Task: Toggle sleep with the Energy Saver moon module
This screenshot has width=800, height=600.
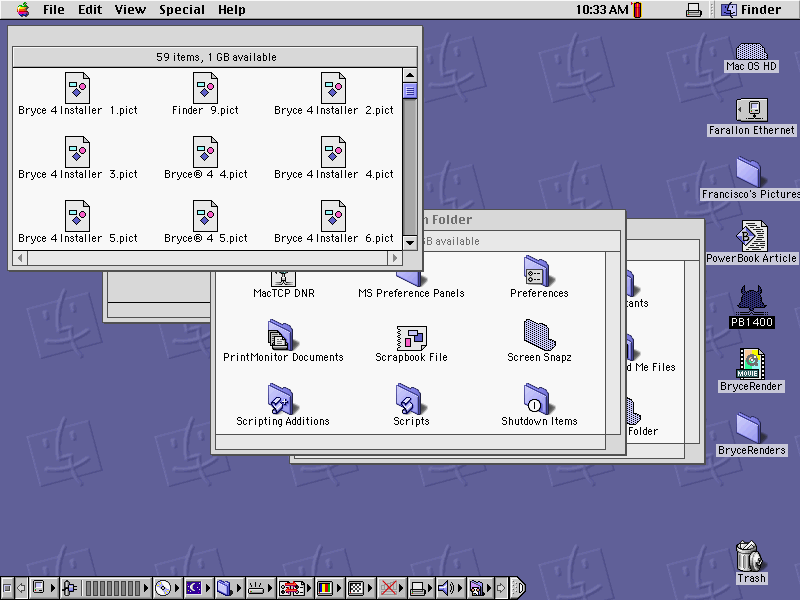Action: click(x=196, y=588)
